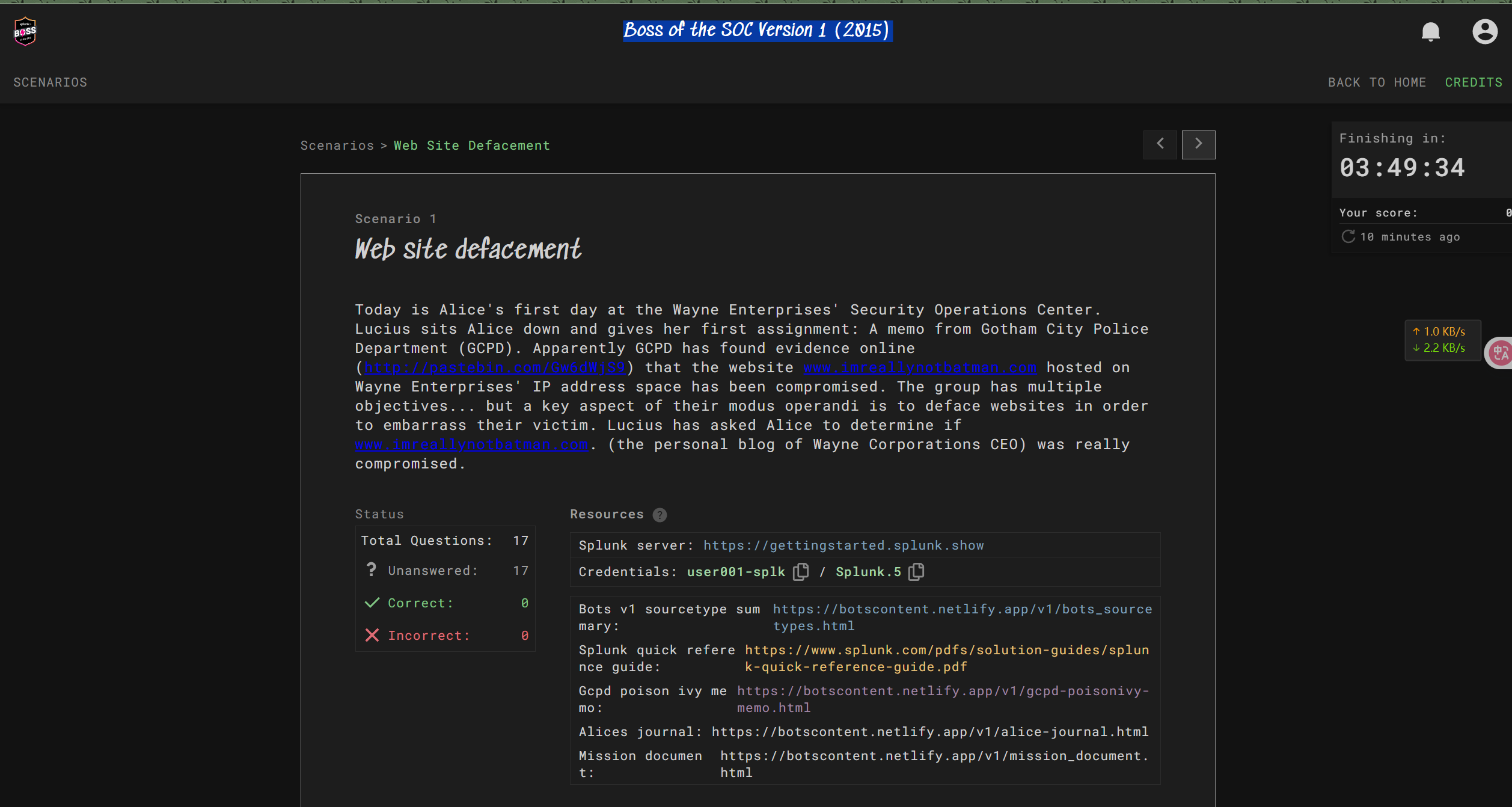Screen dimensions: 1512x807
Task: Open the alice-journal.html link
Action: coord(930,732)
